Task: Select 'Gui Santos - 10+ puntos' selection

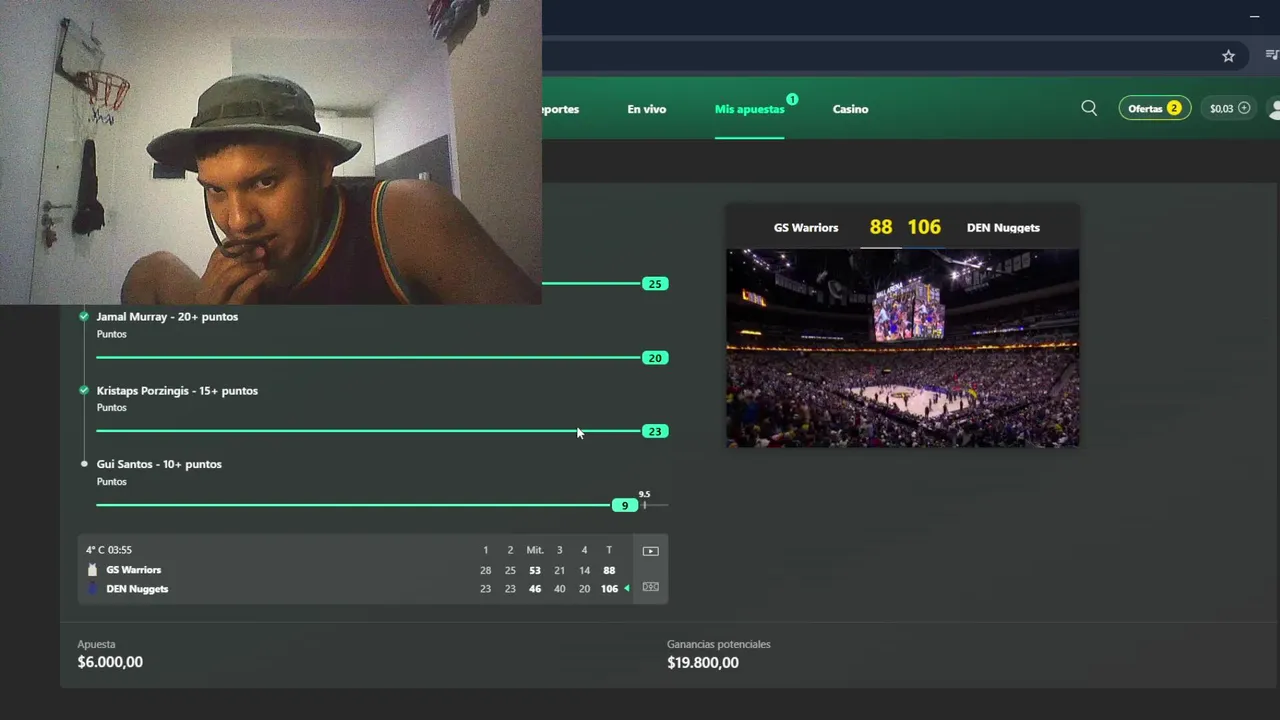Action: tap(159, 464)
